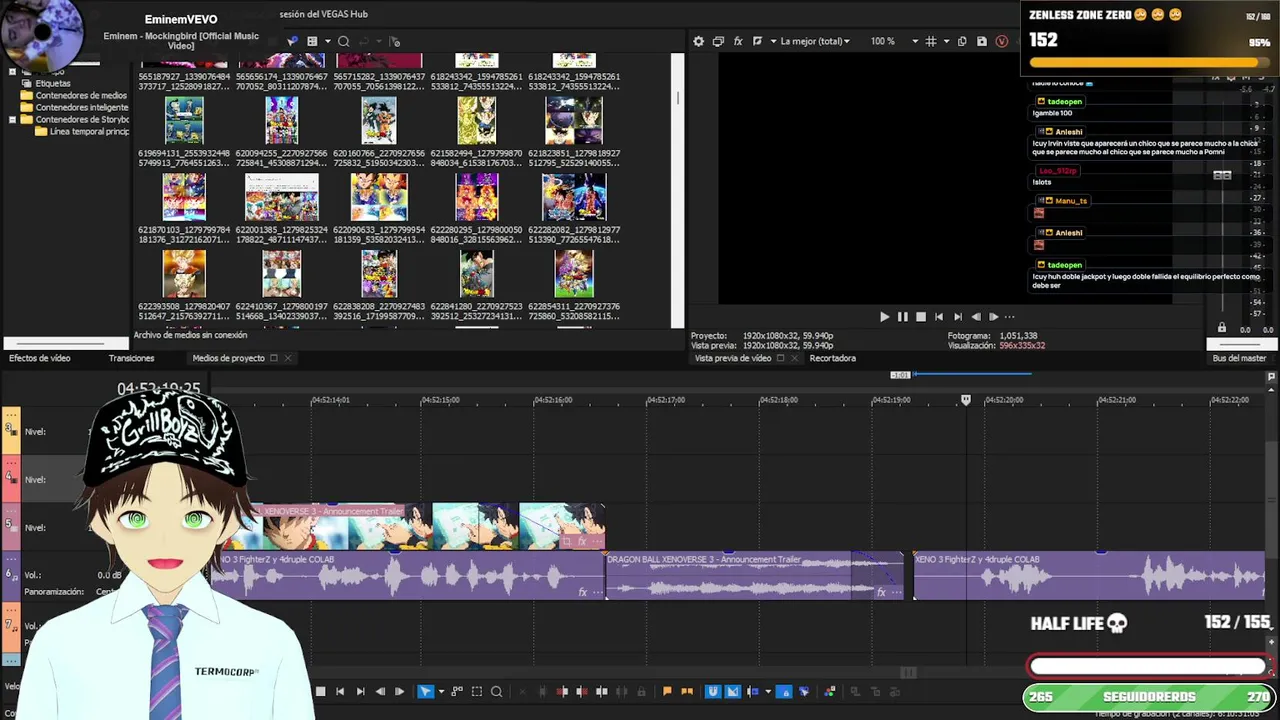Open the Recortadora tab

click(x=832, y=358)
